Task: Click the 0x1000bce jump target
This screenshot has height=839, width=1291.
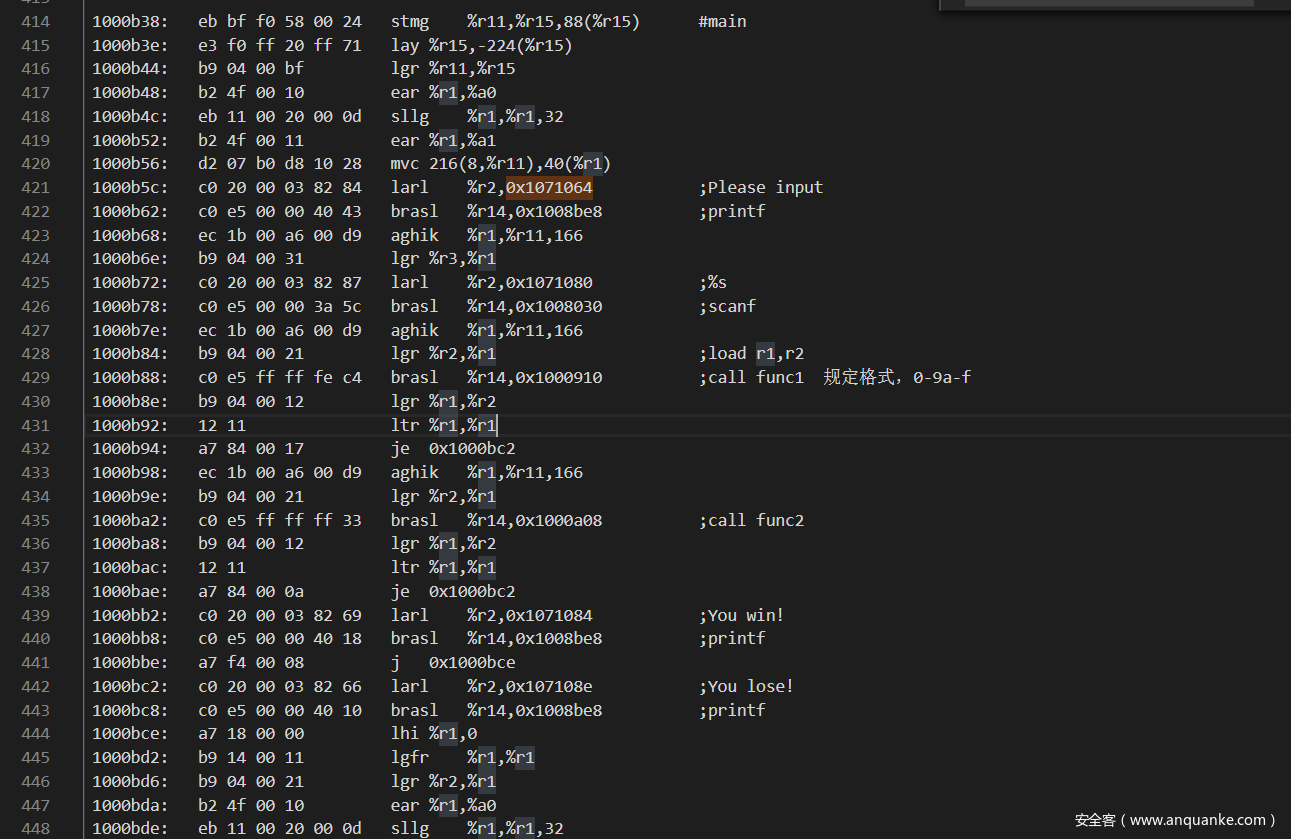Action: pyautogui.click(x=472, y=662)
